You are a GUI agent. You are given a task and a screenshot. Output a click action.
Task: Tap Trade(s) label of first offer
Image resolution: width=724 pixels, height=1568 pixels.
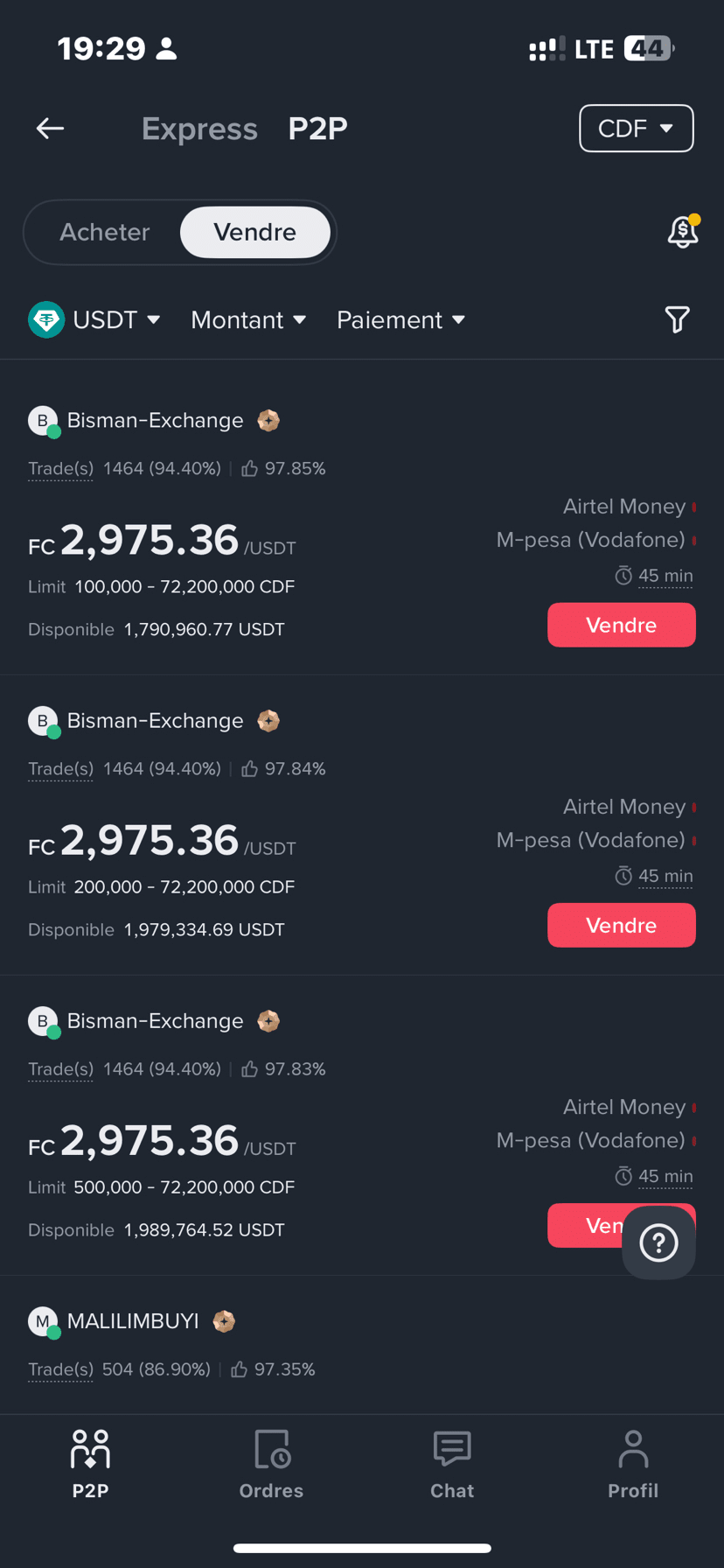[x=60, y=469]
